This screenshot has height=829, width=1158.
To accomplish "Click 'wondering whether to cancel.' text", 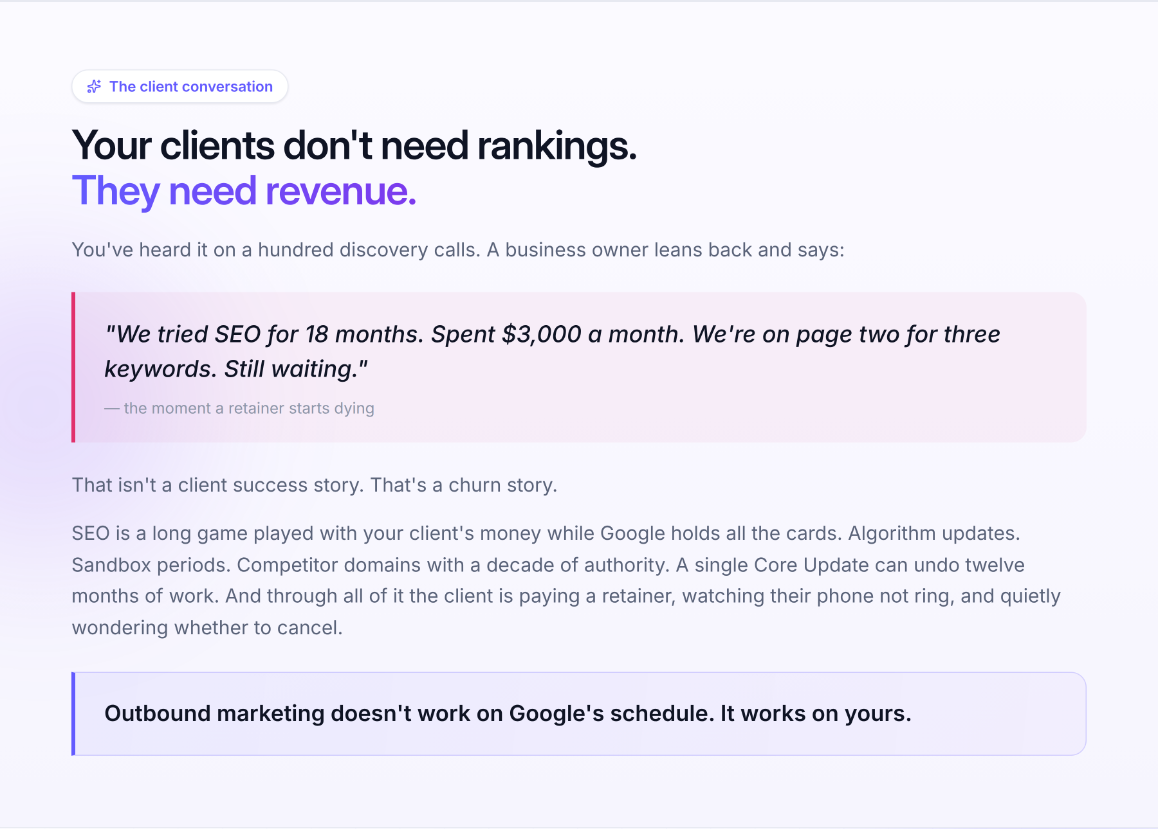I will (207, 627).
